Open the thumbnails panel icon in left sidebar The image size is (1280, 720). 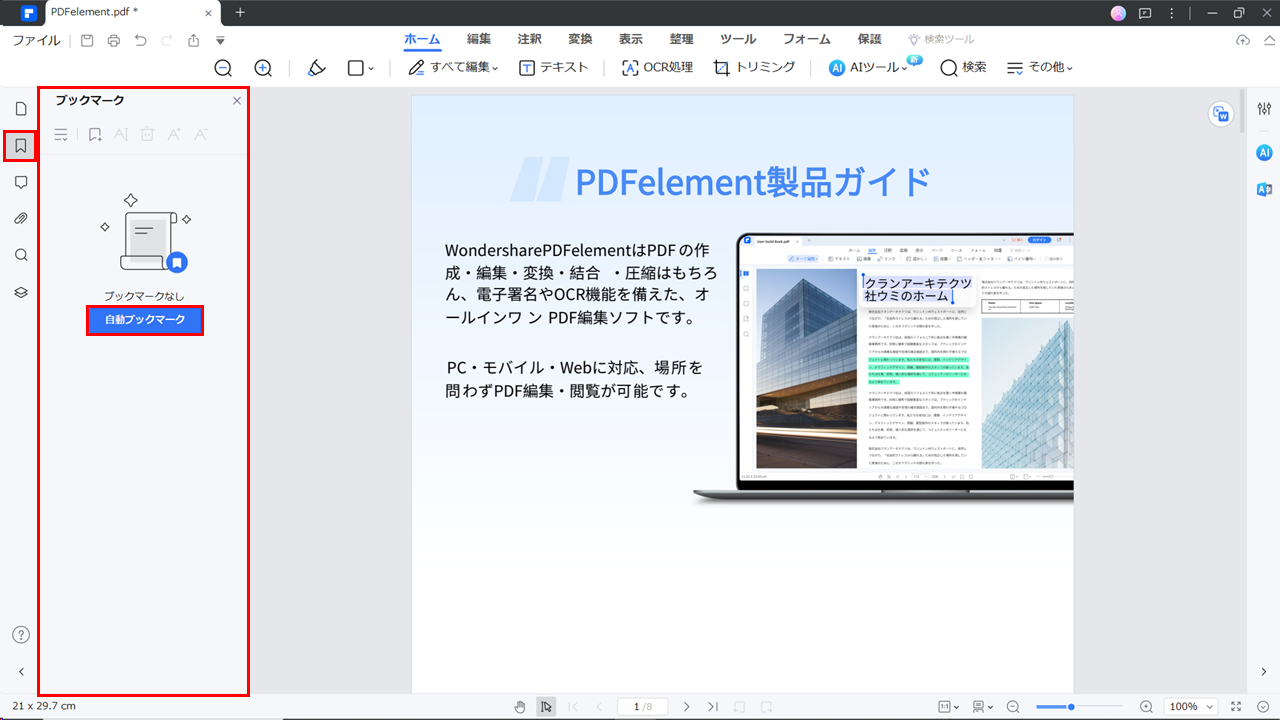click(21, 108)
